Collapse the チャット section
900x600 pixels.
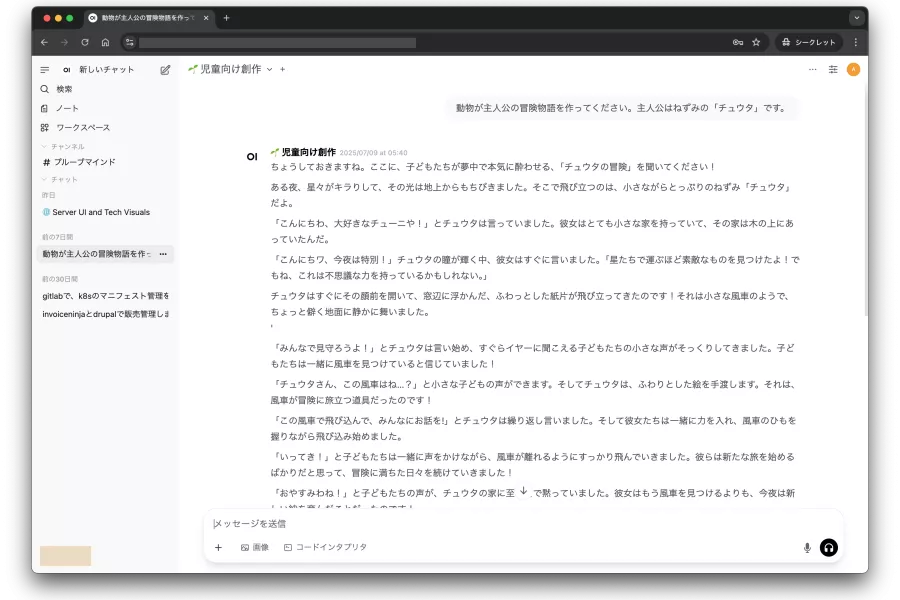(60, 179)
